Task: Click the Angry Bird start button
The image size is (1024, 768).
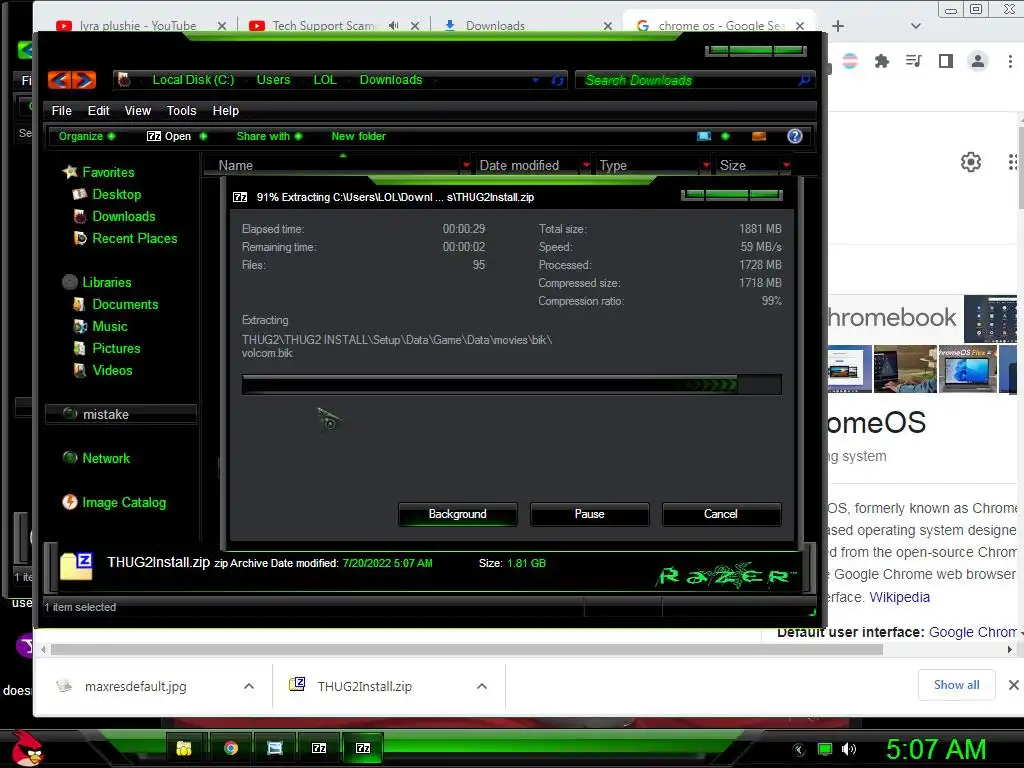Action: pyautogui.click(x=27, y=748)
